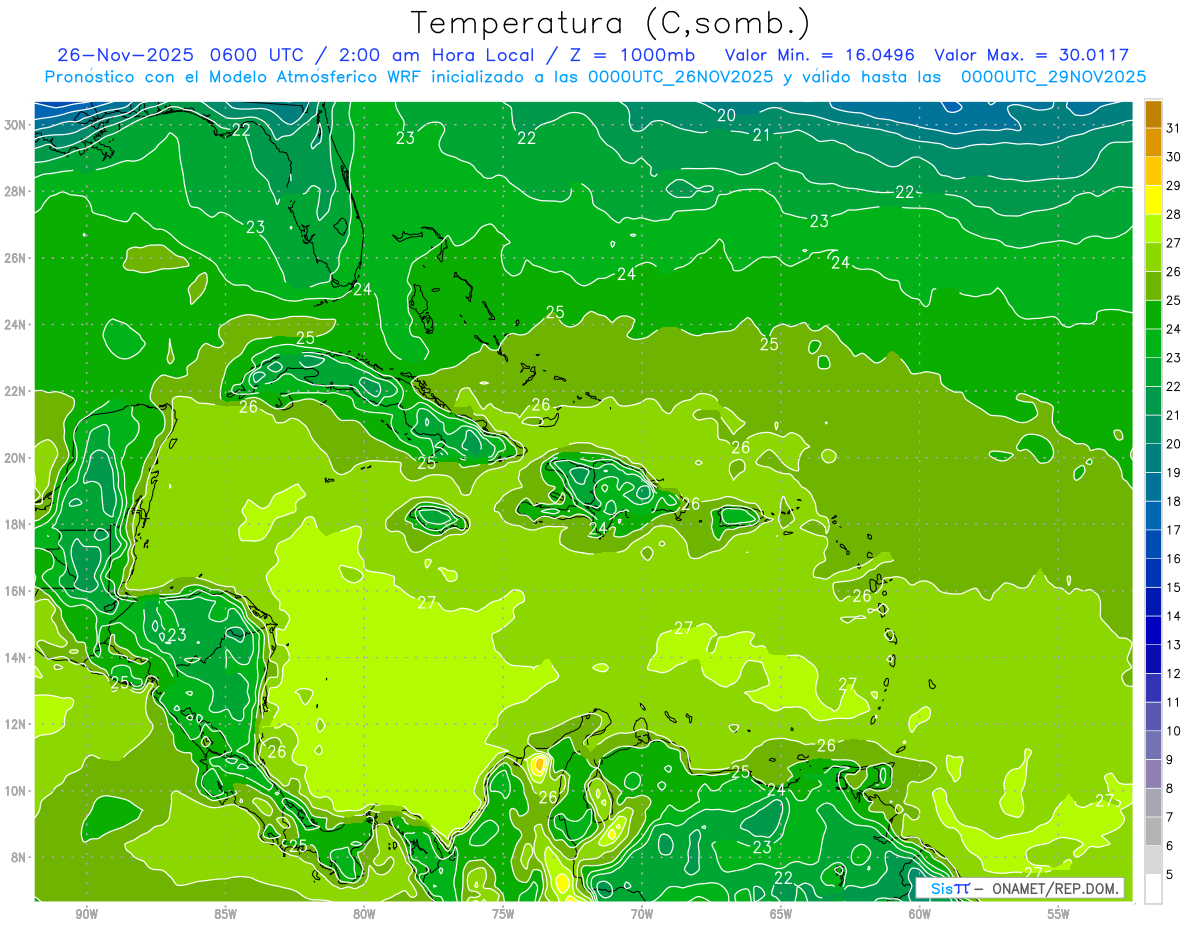Image resolution: width=1200 pixels, height=927 pixels.
Task: Click the "Valor Min. = 16.0496" text
Action: click(x=822, y=55)
